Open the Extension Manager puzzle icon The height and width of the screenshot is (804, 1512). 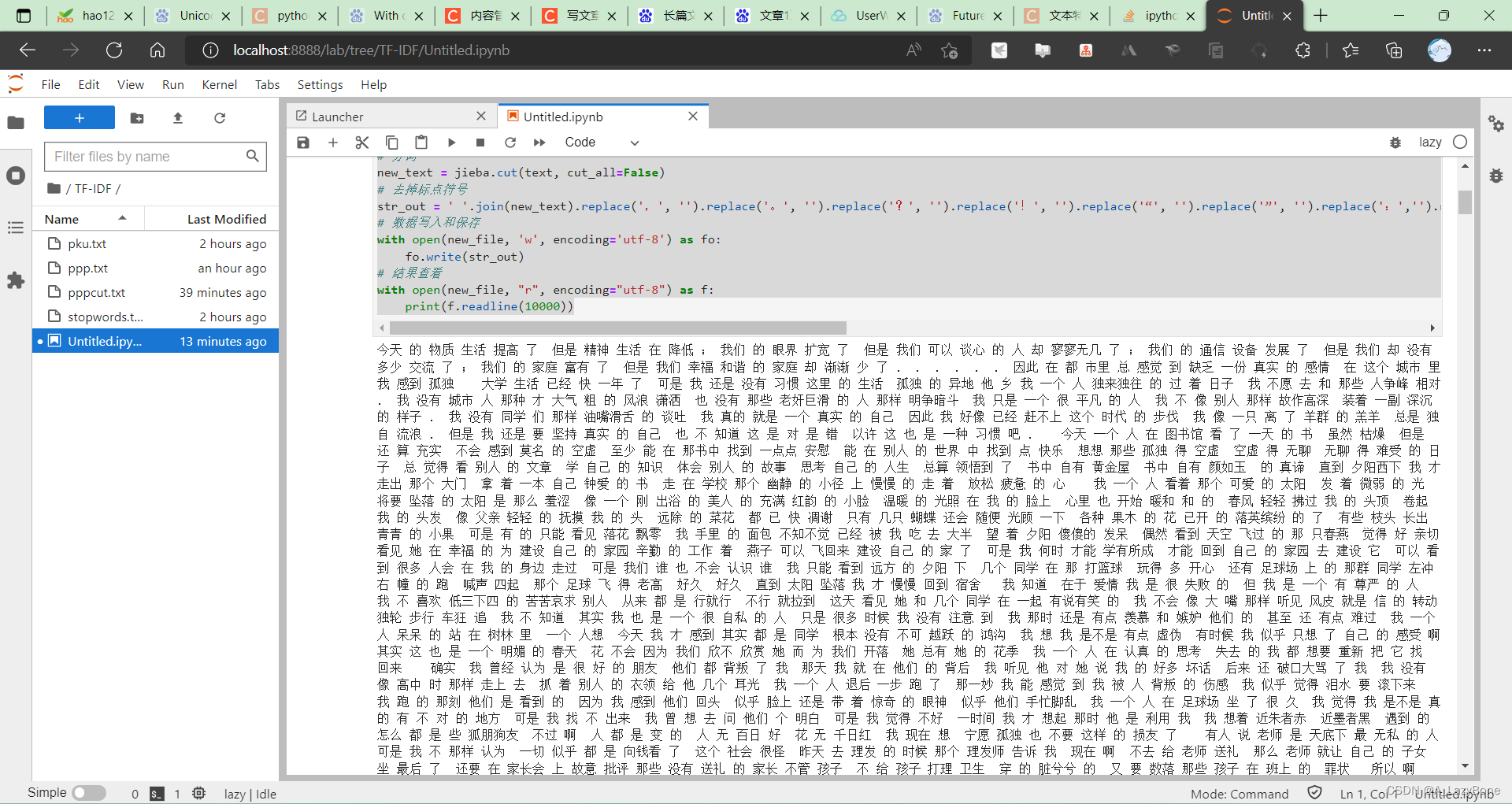pos(16,280)
